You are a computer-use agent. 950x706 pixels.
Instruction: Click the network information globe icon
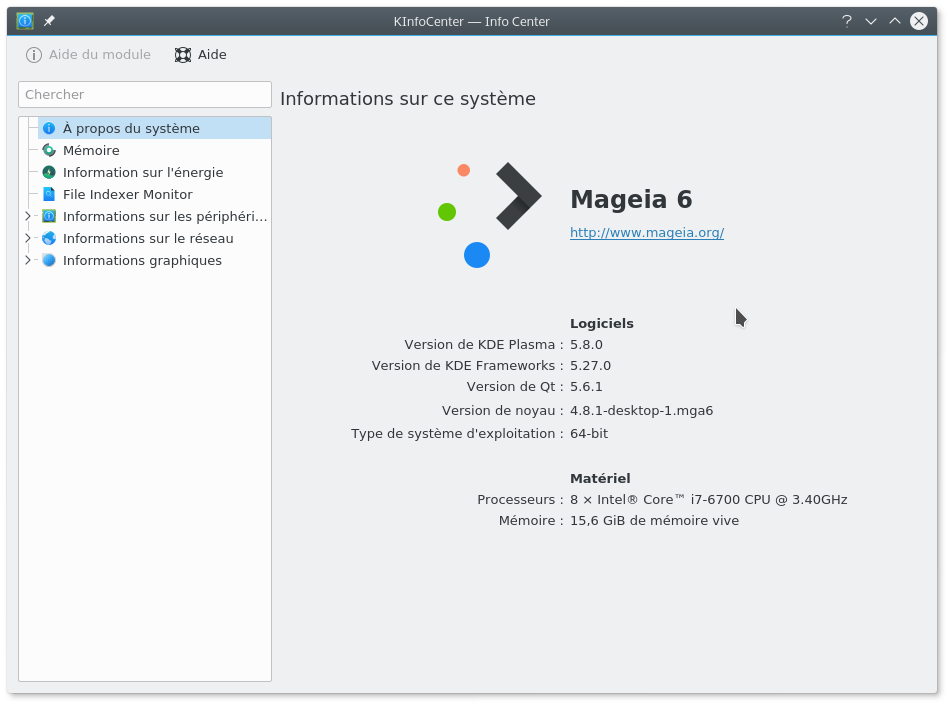[49, 238]
